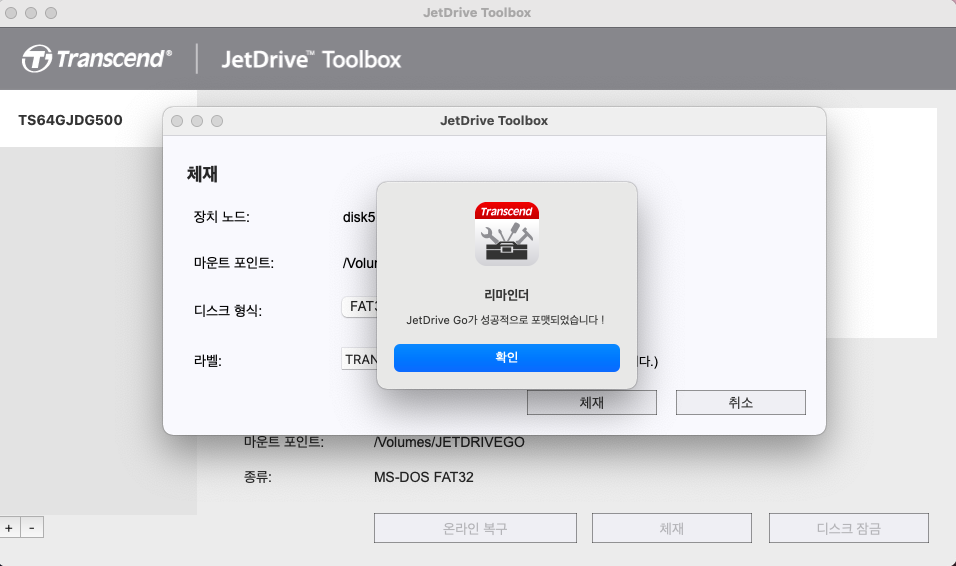Click the minus button under the sidebar
Image resolution: width=956 pixels, height=566 pixels.
pos(32,528)
